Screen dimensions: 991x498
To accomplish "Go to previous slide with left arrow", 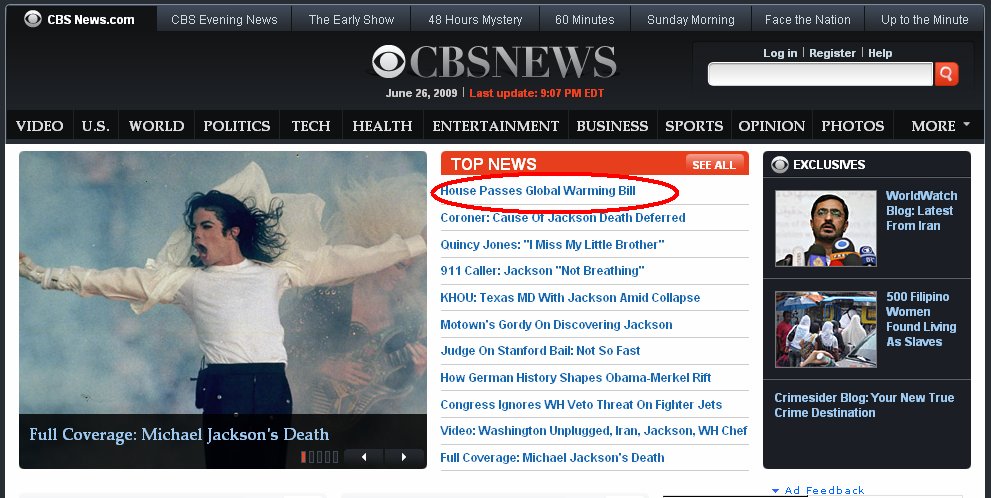I will click(x=364, y=457).
